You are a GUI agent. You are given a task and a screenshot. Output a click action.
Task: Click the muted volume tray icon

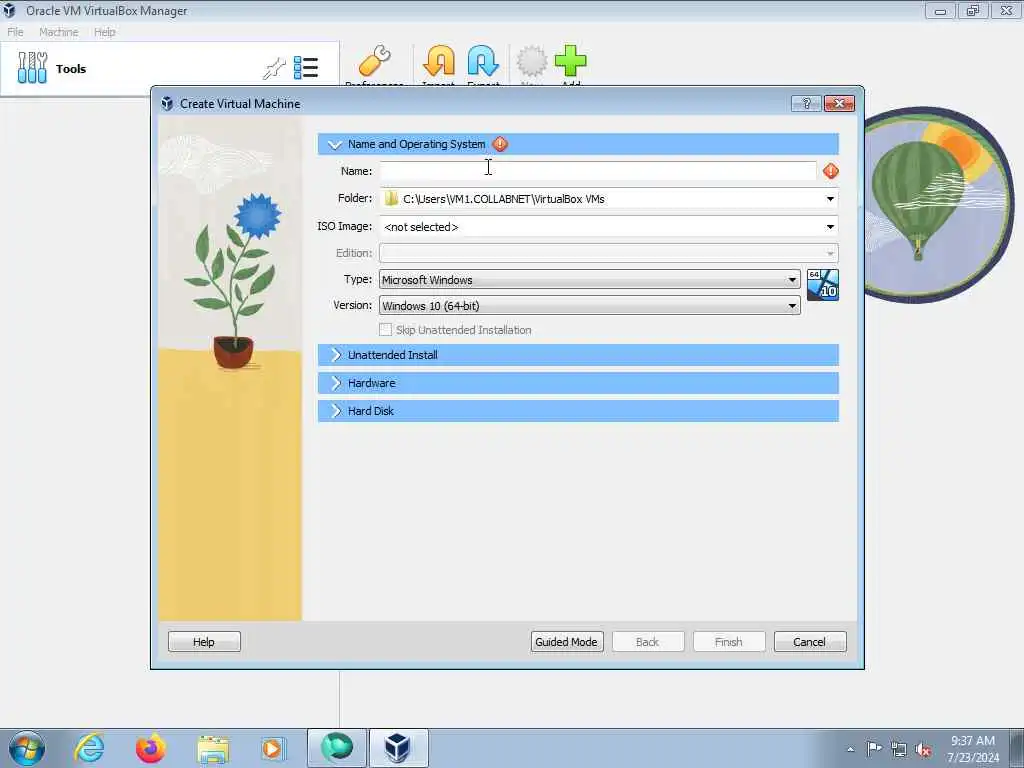pyautogui.click(x=923, y=750)
